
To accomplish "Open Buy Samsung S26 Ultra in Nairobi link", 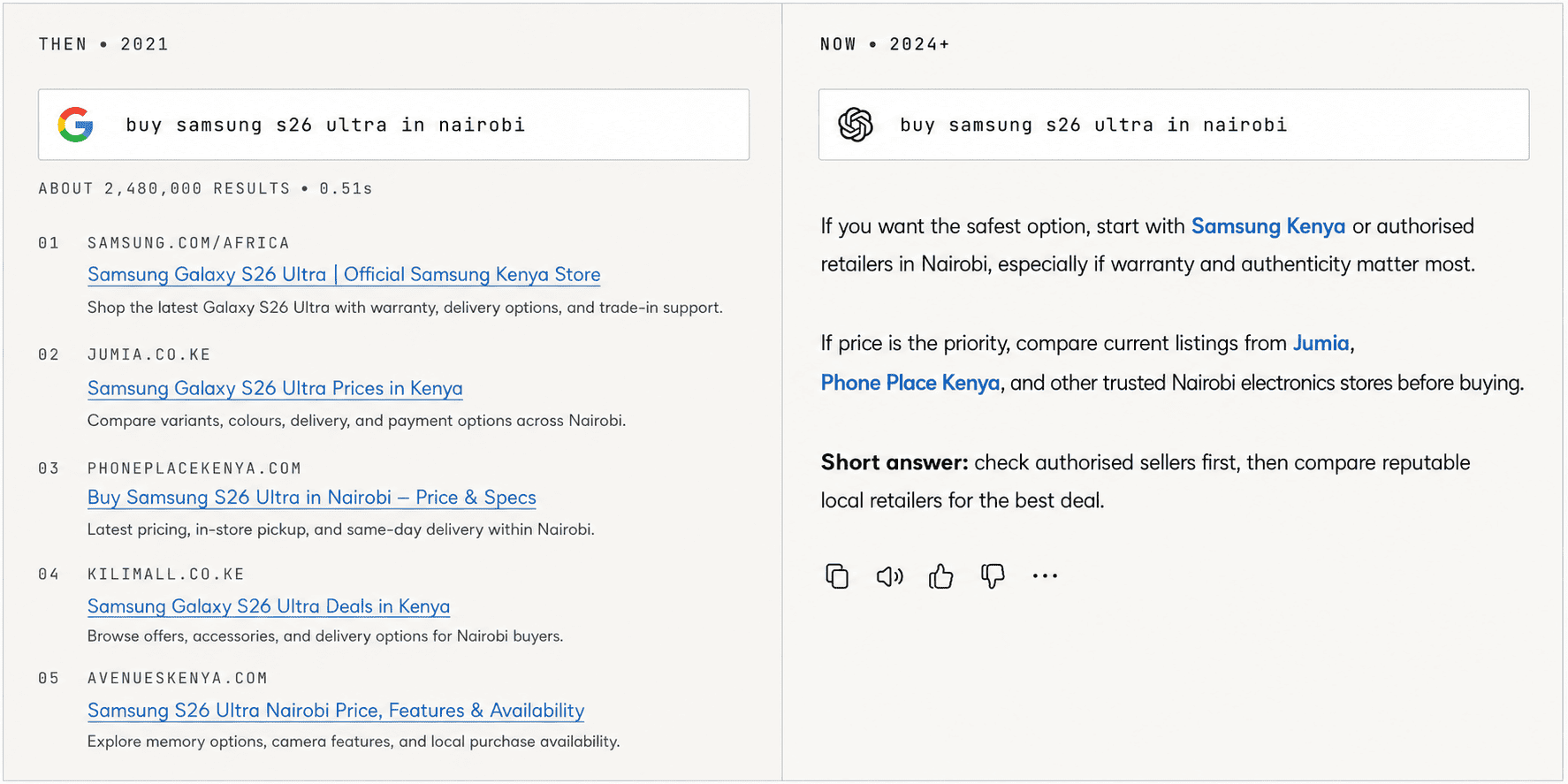I will [312, 498].
